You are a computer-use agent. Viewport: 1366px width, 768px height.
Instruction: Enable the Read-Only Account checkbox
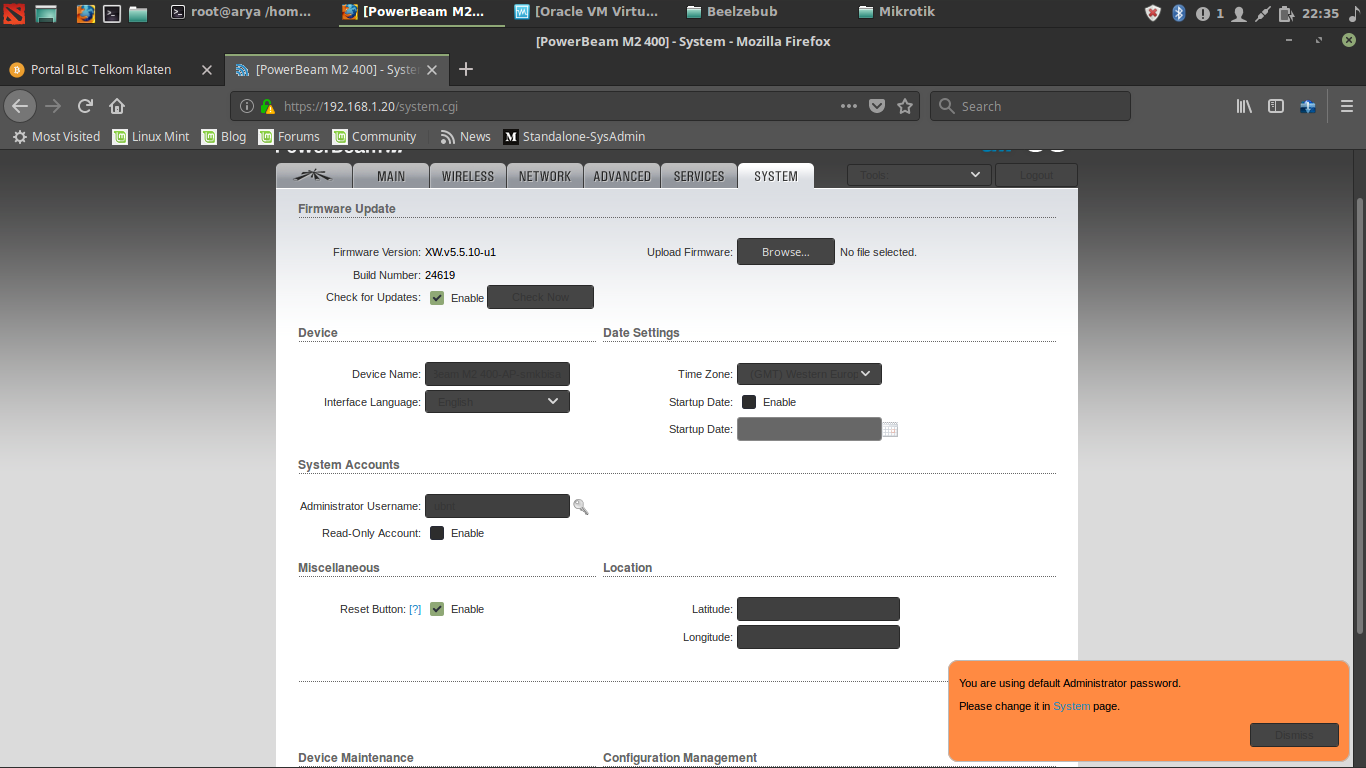tap(437, 533)
